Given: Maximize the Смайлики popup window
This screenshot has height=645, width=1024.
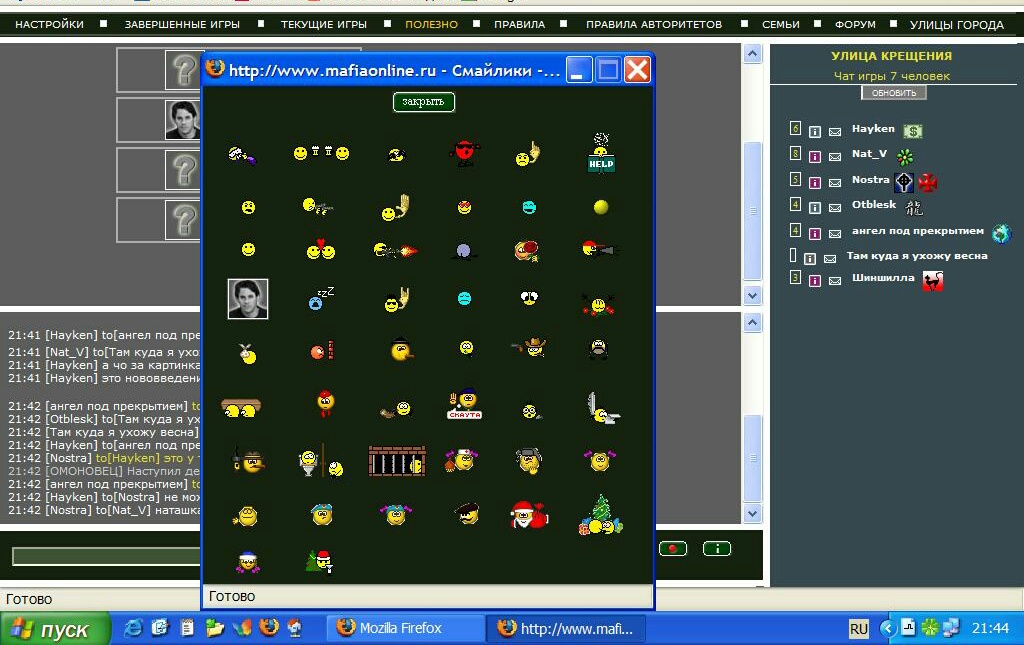Looking at the screenshot, I should pos(608,69).
